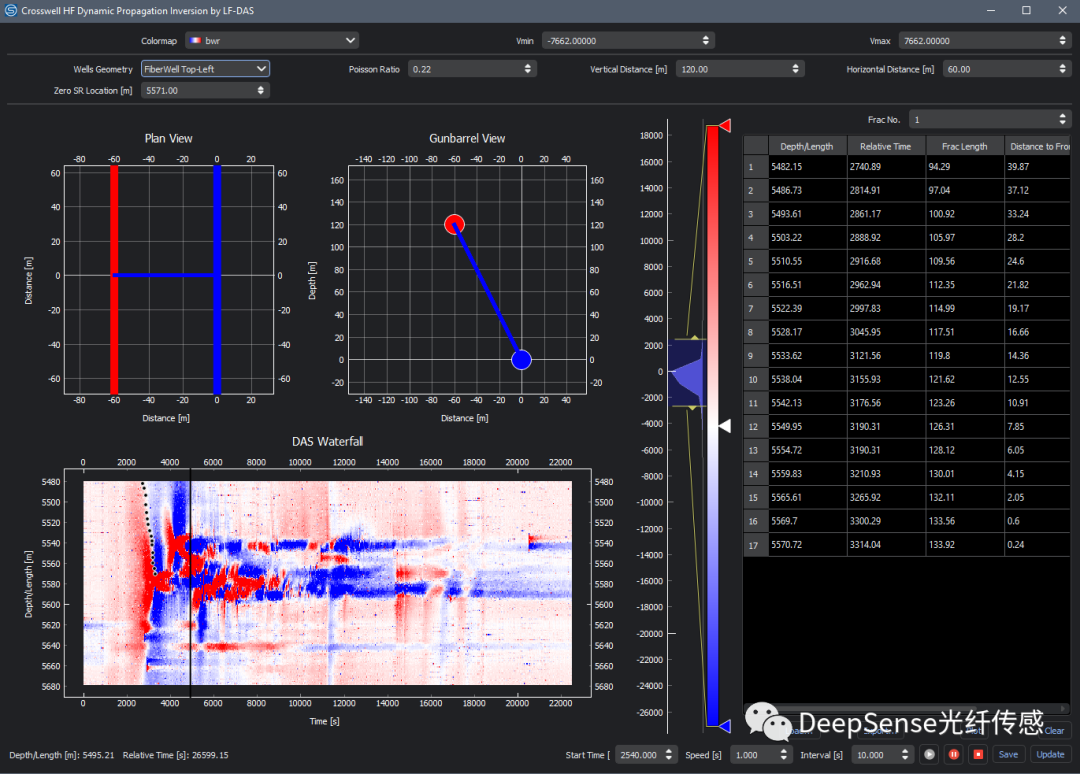1080x774 pixels.
Task: Click the white middle colorbar marker triangle
Action: (x=725, y=426)
